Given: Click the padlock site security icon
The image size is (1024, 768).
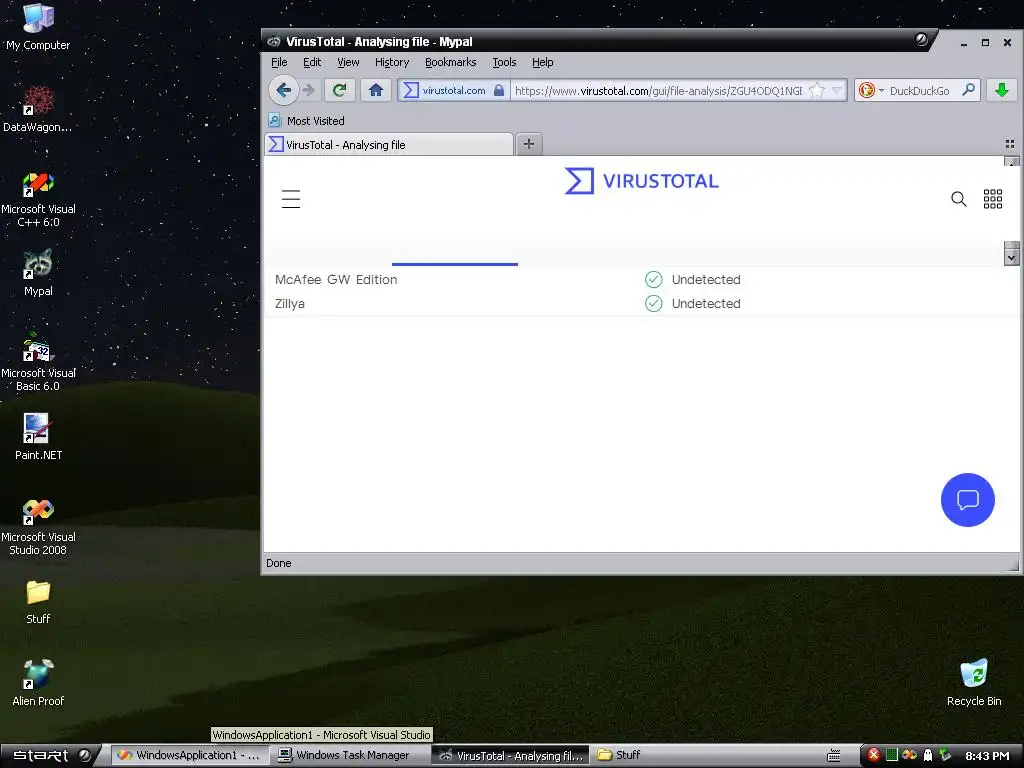Looking at the screenshot, I should click(499, 90).
